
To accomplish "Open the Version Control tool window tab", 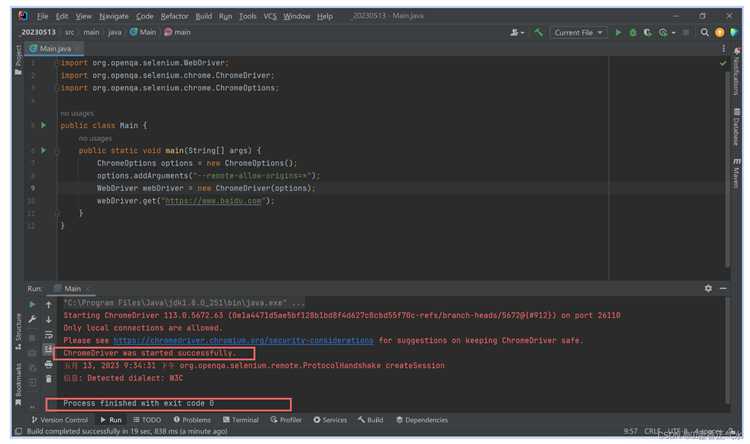I will click(x=60, y=420).
